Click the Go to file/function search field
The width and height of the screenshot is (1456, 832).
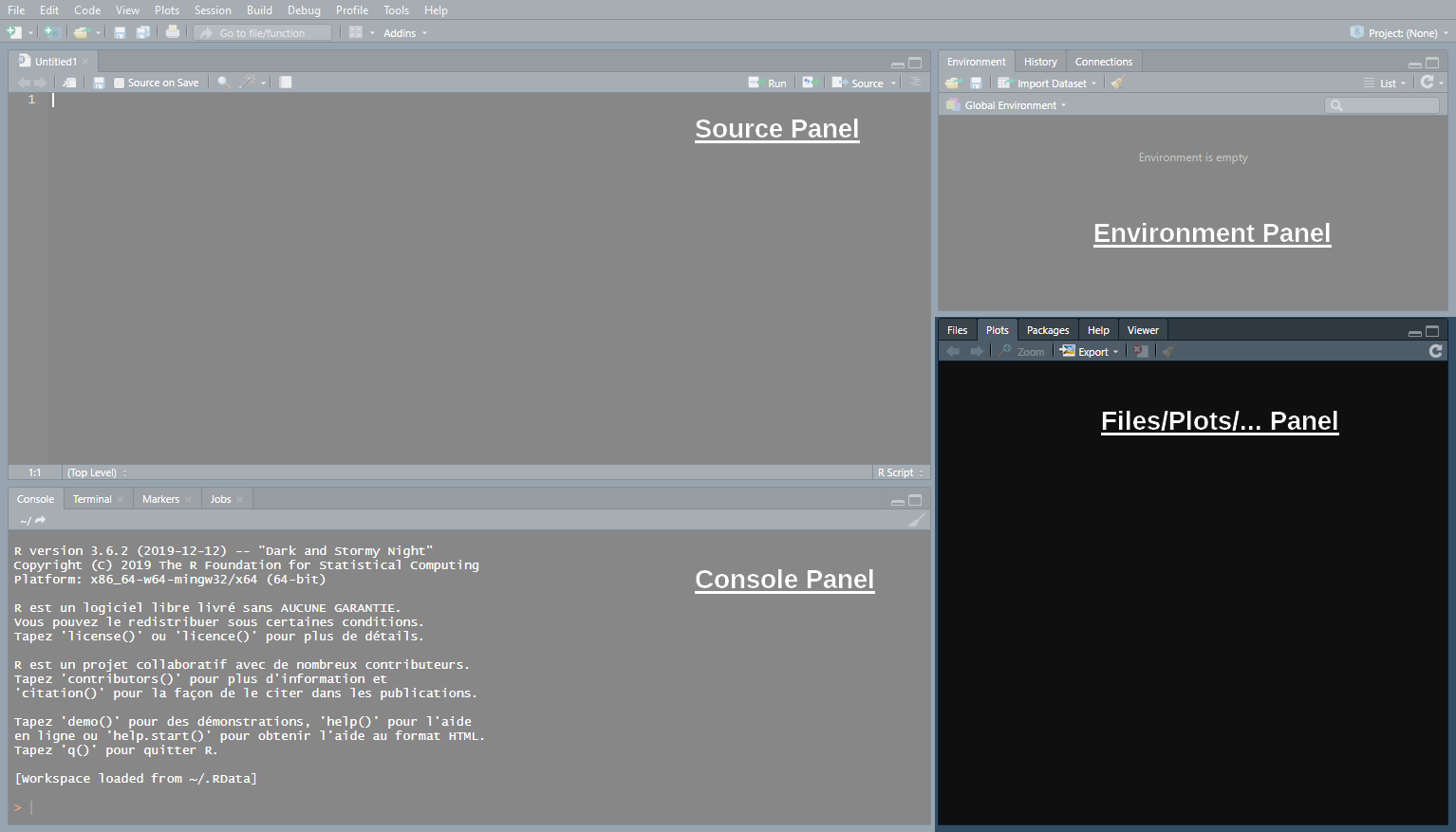(x=263, y=33)
